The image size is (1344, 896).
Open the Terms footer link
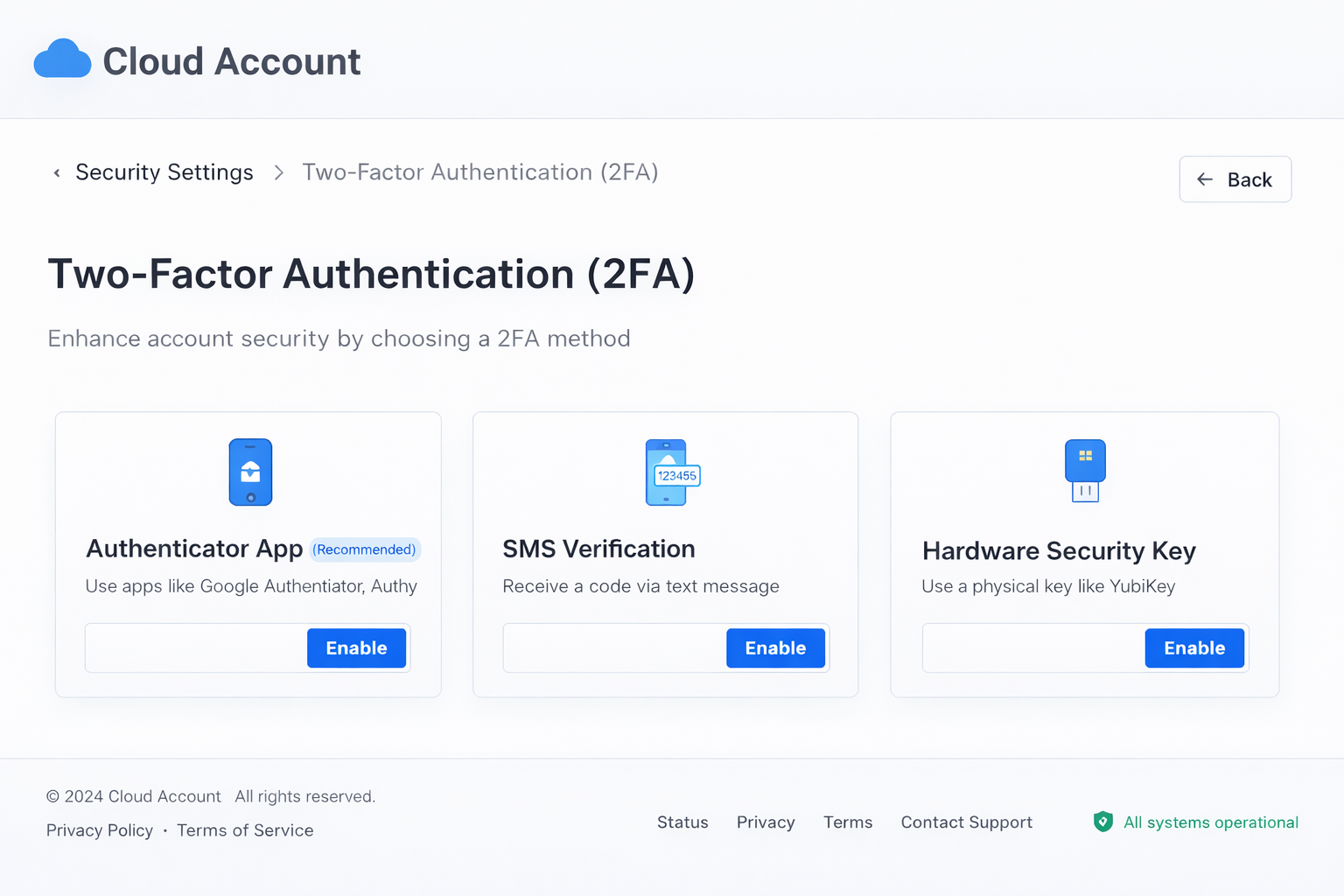(848, 822)
